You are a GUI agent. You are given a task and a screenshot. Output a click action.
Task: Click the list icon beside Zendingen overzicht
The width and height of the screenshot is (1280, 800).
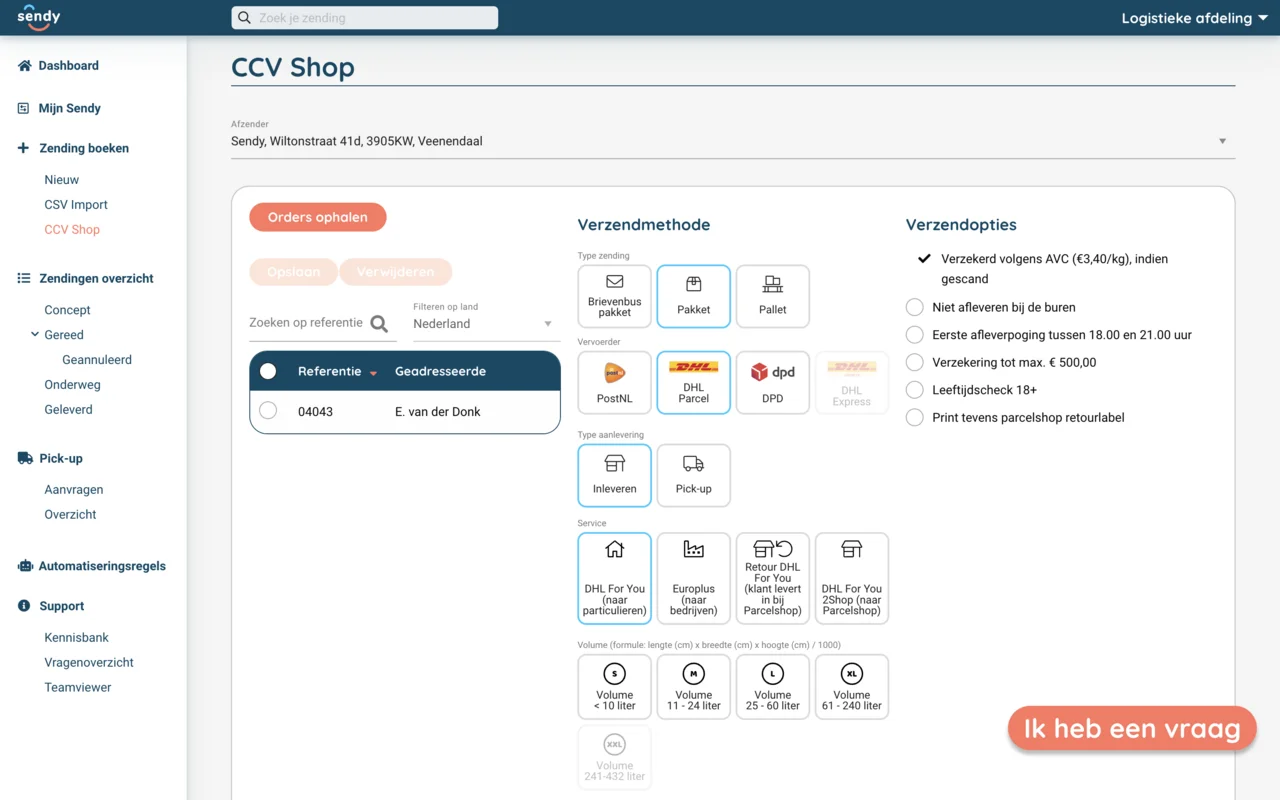coord(24,279)
